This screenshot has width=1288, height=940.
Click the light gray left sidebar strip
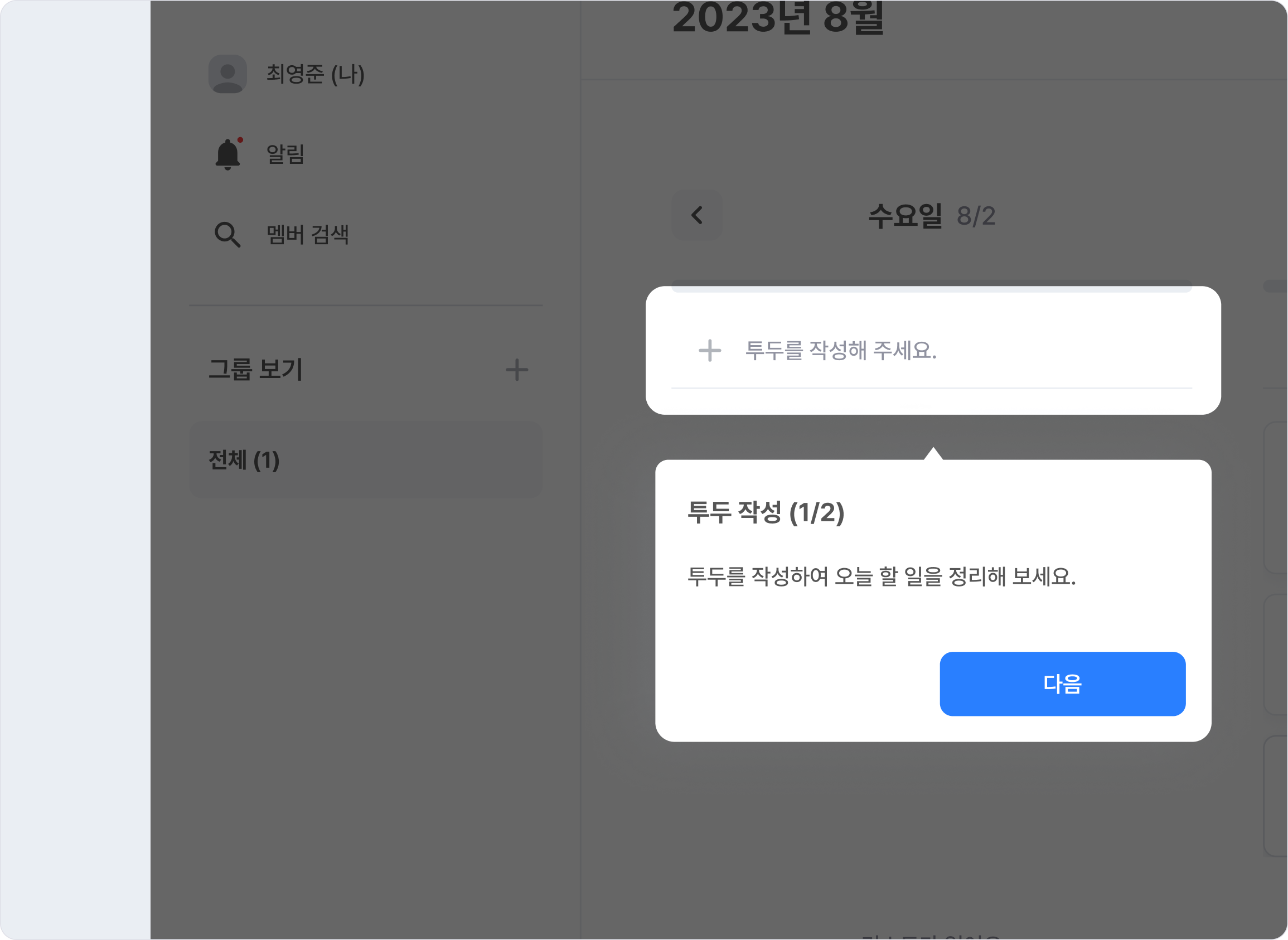click(75, 470)
